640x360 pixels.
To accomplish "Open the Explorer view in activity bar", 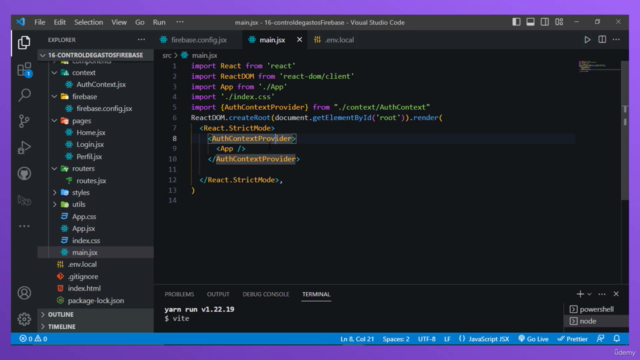I will pyautogui.click(x=24, y=42).
